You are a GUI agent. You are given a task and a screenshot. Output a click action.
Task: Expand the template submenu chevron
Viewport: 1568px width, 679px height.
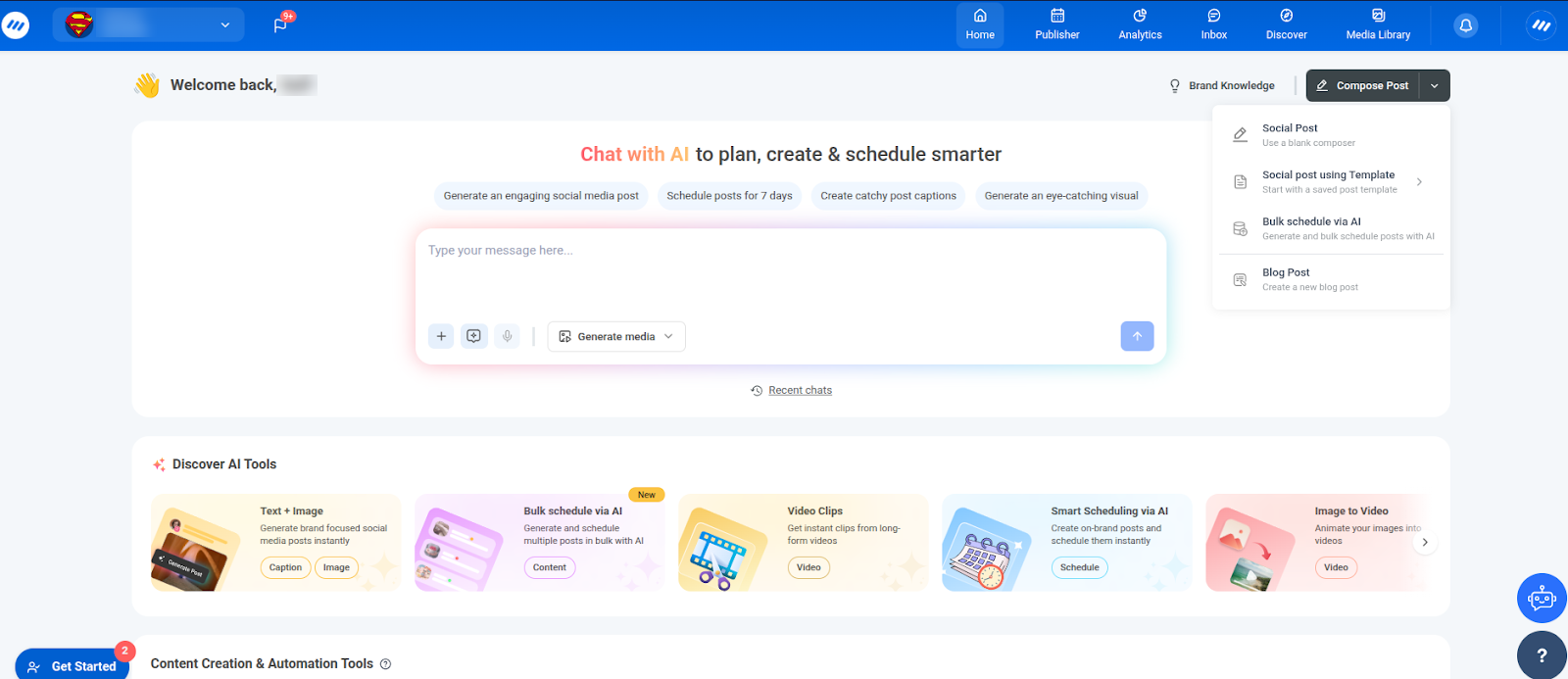pyautogui.click(x=1419, y=182)
